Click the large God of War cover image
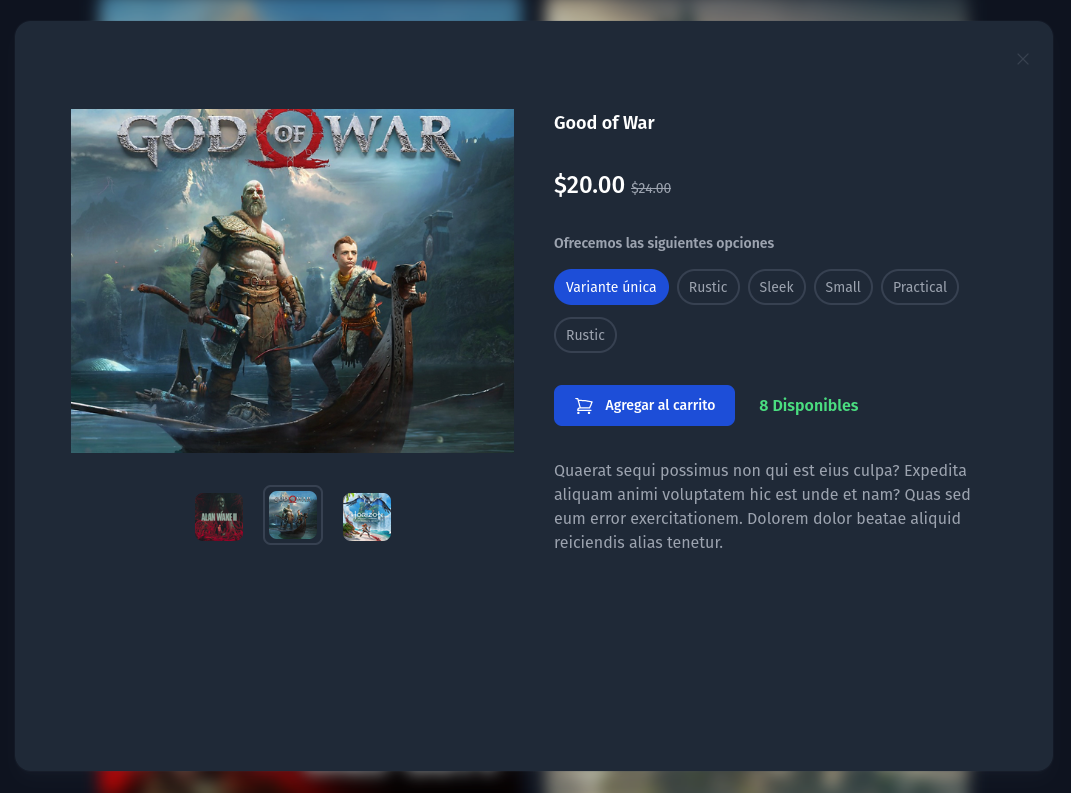This screenshot has height=793, width=1071. [292, 281]
